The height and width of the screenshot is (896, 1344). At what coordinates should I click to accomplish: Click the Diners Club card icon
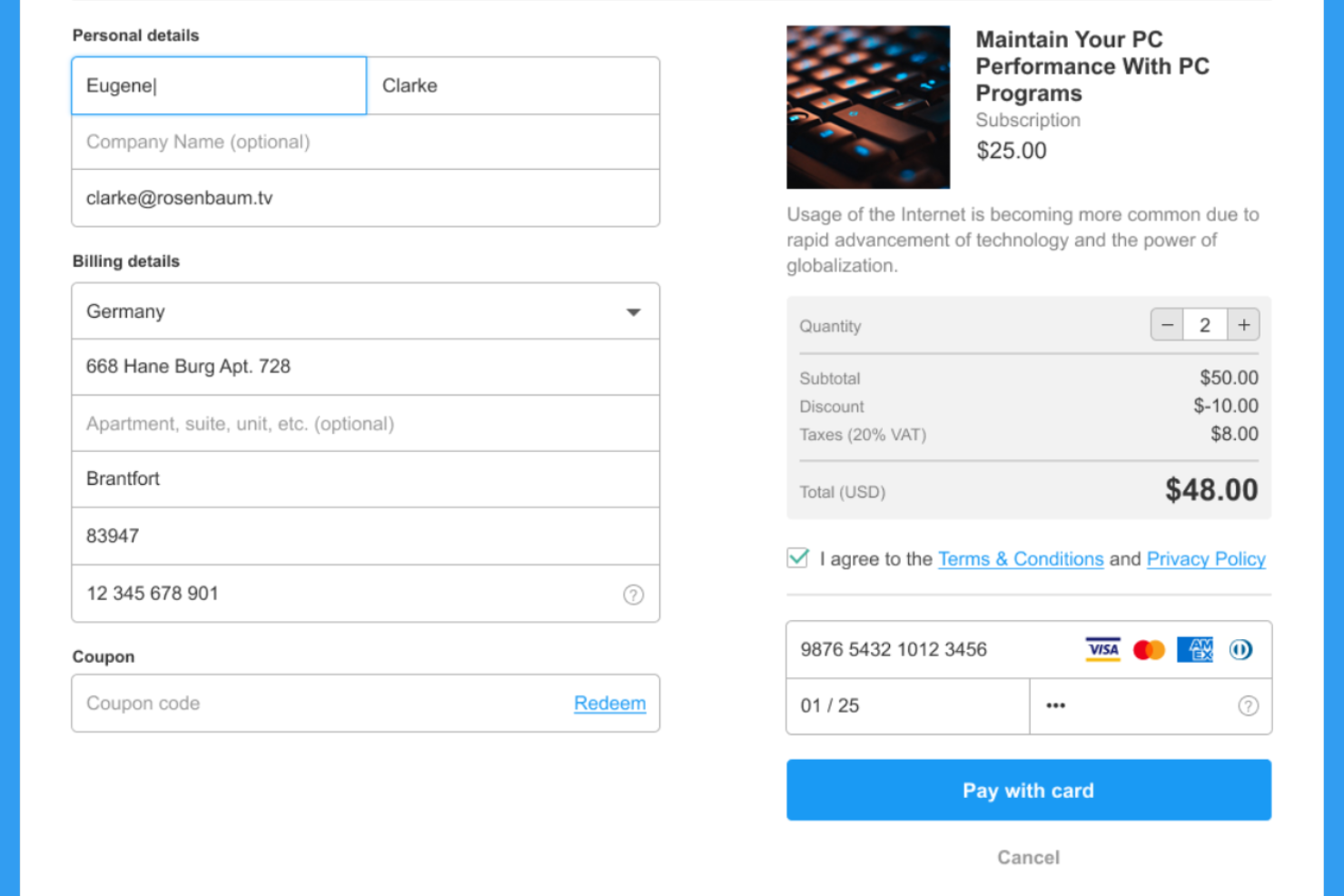[x=1240, y=650]
